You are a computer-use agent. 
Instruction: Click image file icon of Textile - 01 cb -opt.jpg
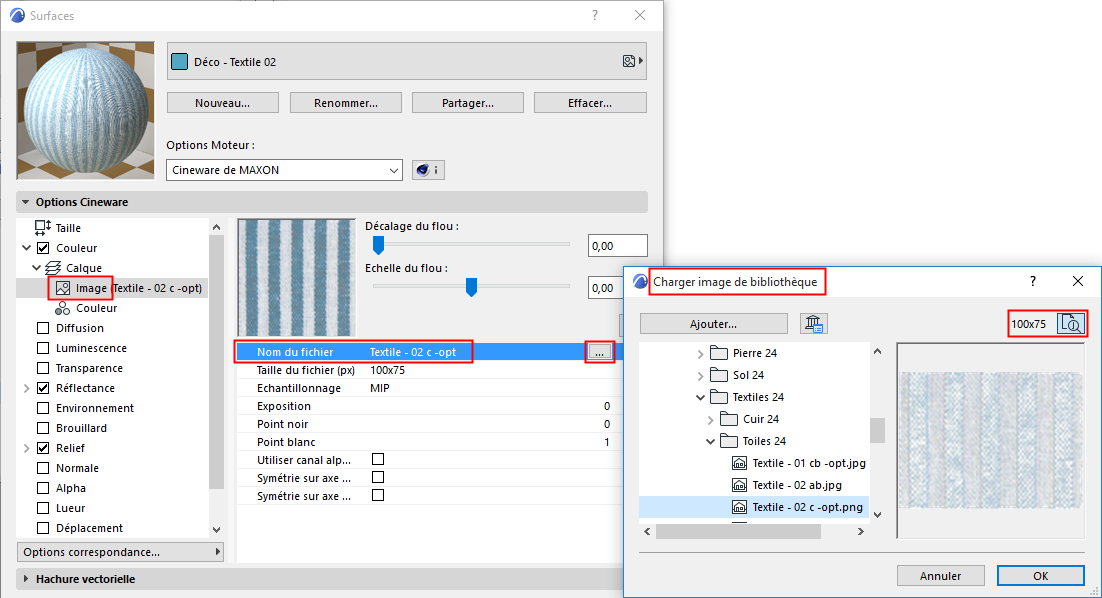pyautogui.click(x=739, y=463)
